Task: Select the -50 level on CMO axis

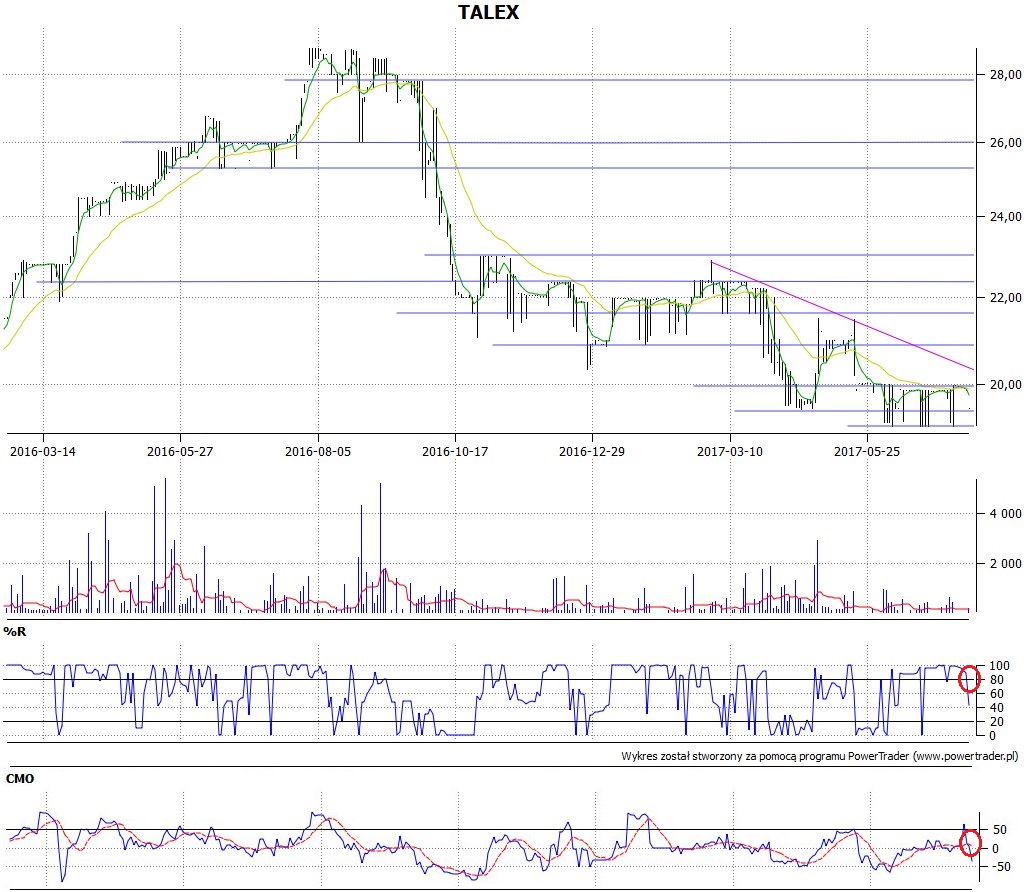Action: click(1000, 866)
